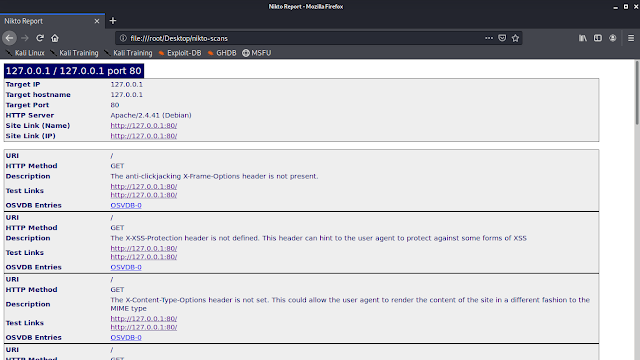640x360 pixels.
Task: Toggle the sidebars view icon
Action: pyautogui.click(x=598, y=38)
